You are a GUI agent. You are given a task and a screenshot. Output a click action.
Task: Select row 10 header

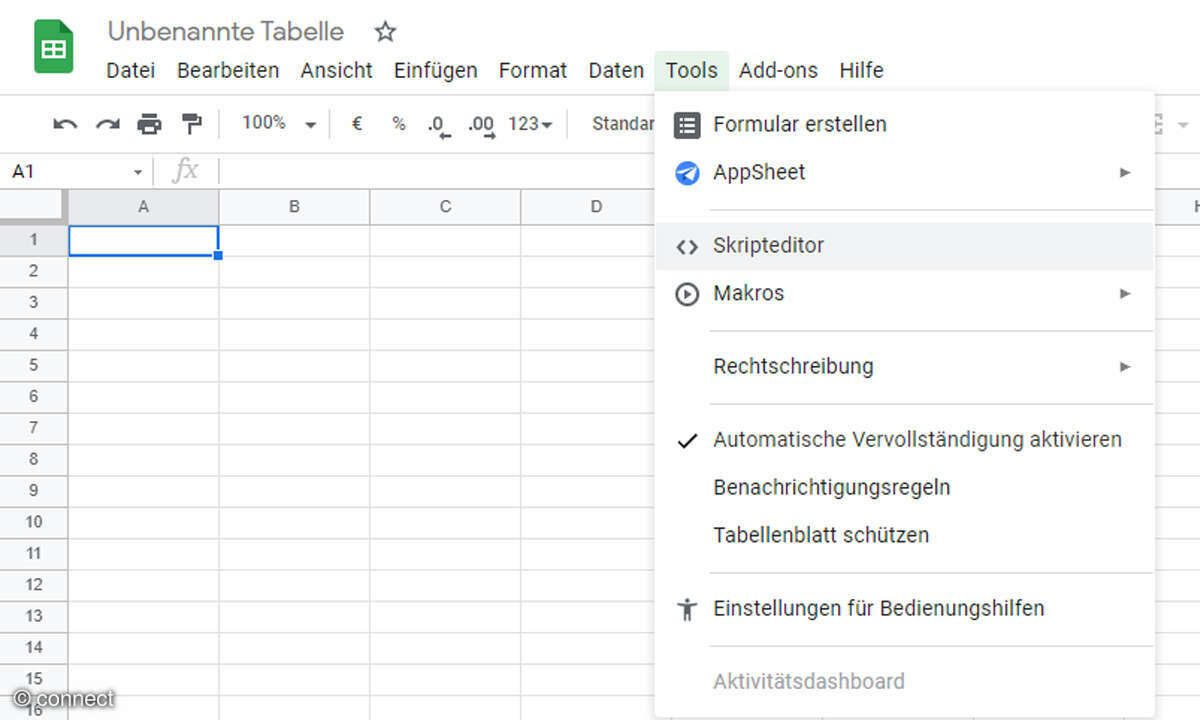pos(33,522)
